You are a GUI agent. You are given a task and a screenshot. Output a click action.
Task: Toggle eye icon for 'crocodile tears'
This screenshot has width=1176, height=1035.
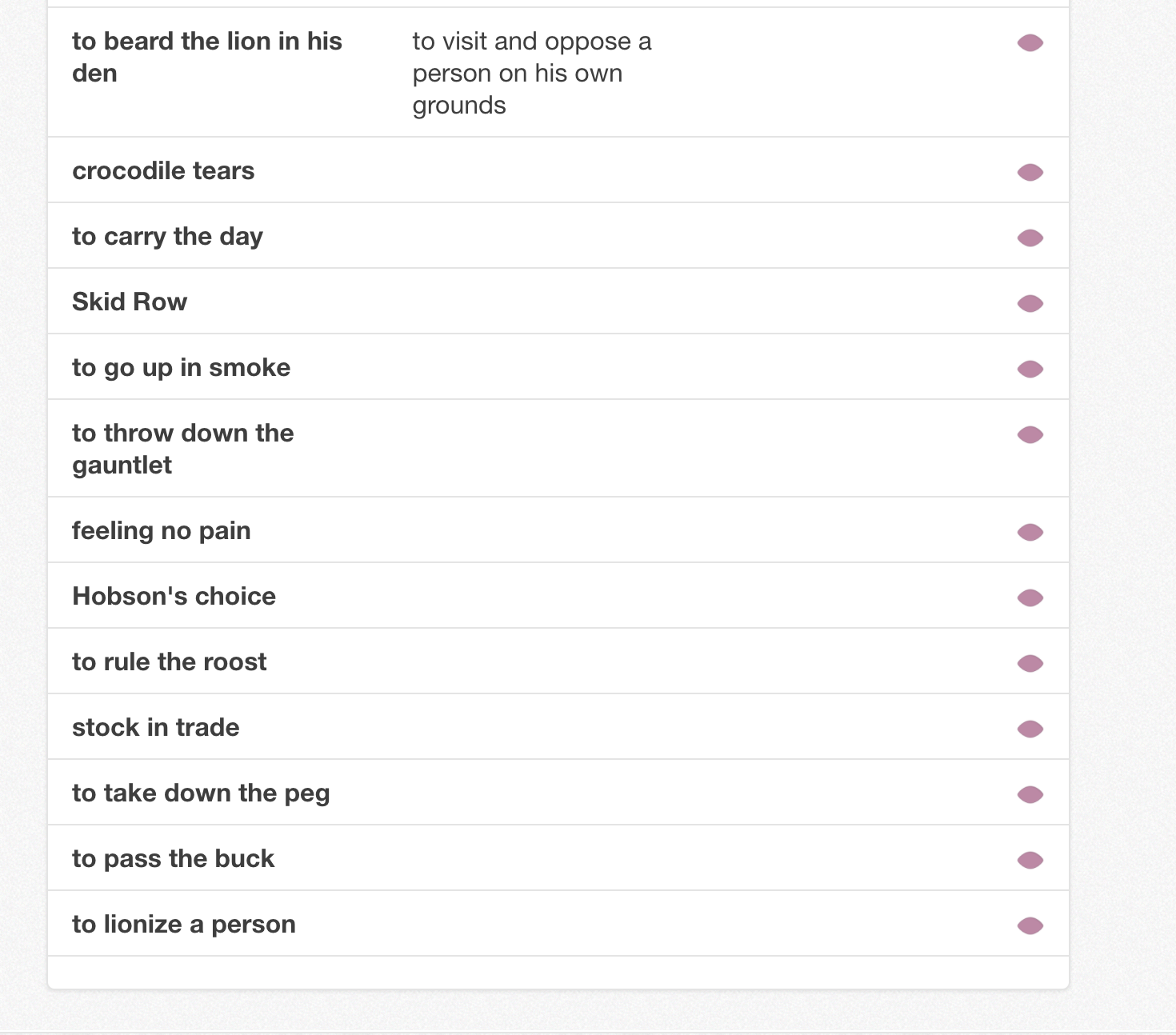pyautogui.click(x=1030, y=172)
